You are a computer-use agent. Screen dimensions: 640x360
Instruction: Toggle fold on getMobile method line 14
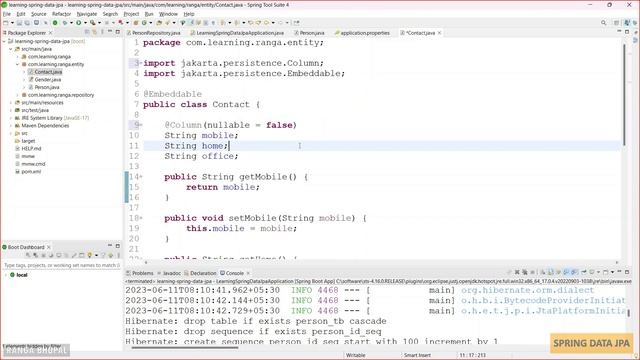141,177
